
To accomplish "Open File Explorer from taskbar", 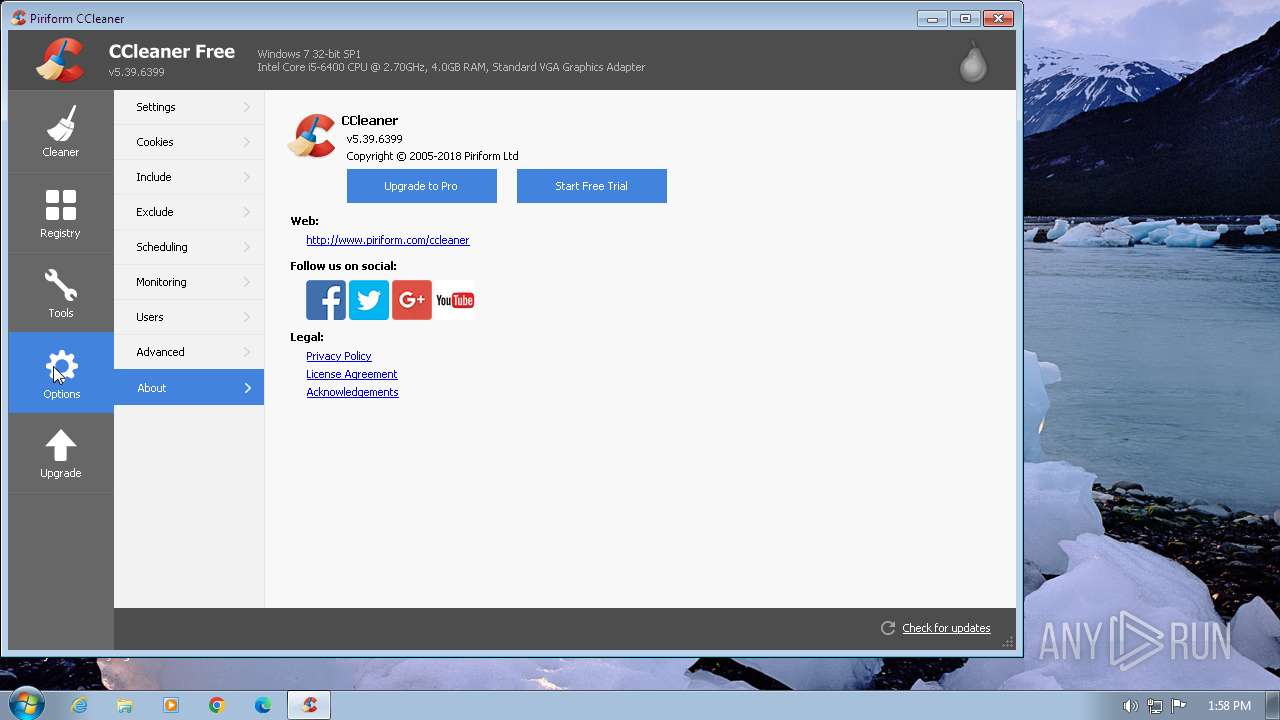I will (125, 705).
